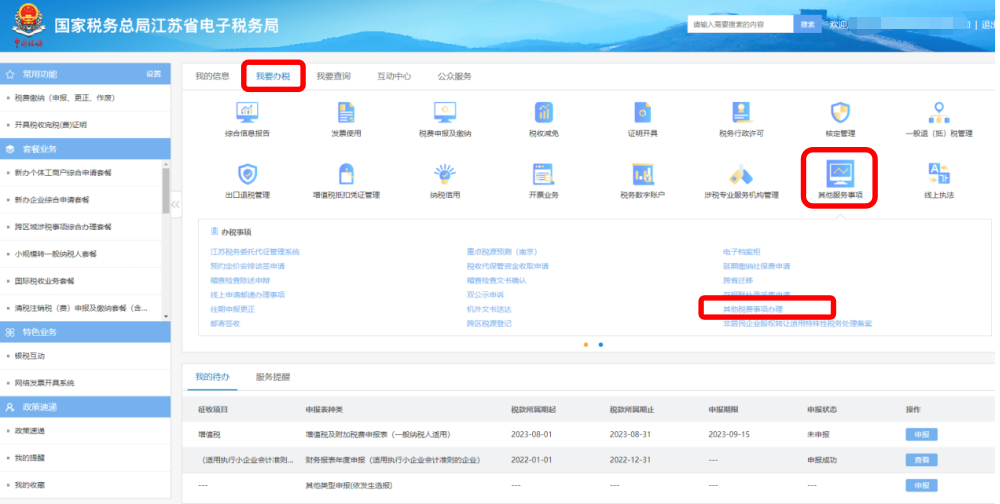Switch to the 公众服务 tab
Screen dimensions: 1000x504
454,76
